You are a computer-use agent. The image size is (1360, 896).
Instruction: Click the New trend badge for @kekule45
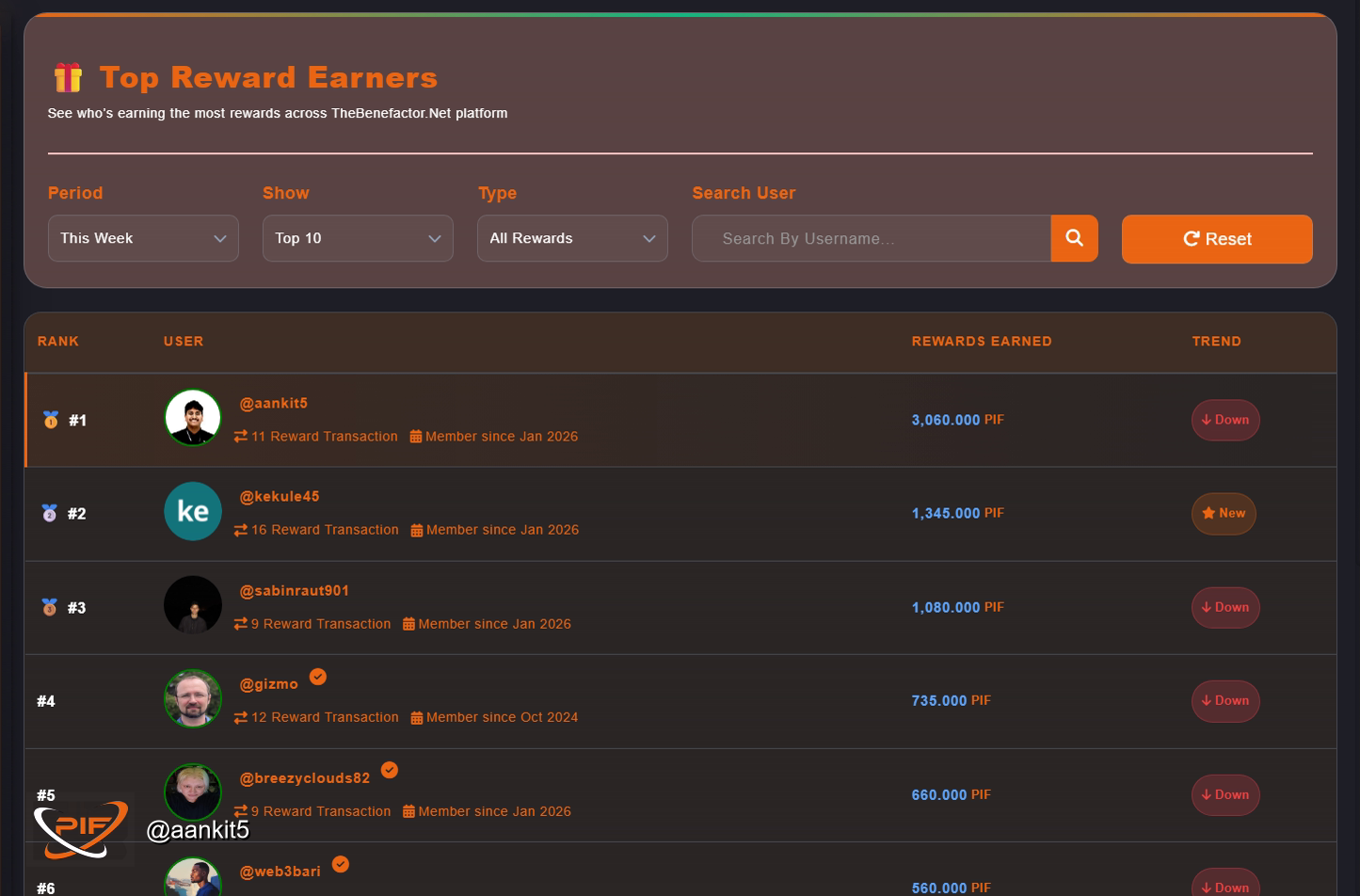1224,513
